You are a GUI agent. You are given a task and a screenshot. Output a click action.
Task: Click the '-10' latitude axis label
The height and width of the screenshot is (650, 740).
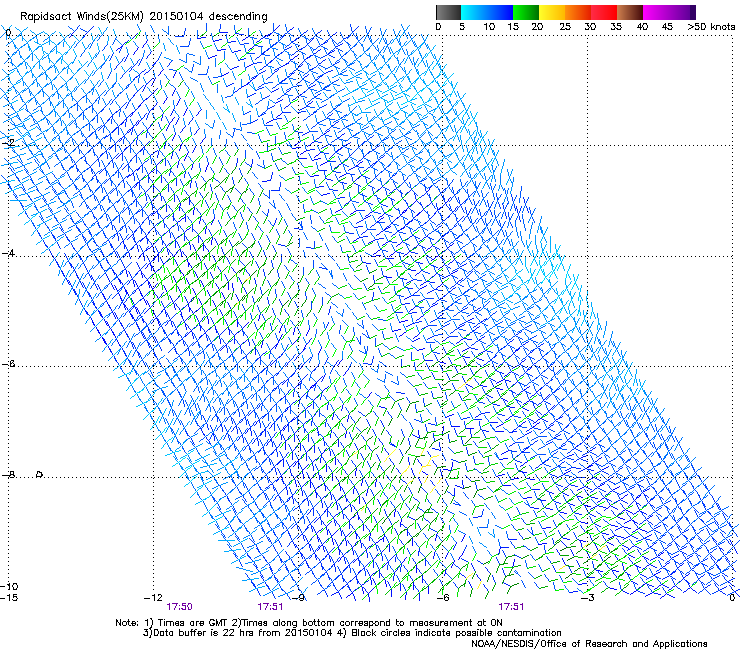coord(9,587)
